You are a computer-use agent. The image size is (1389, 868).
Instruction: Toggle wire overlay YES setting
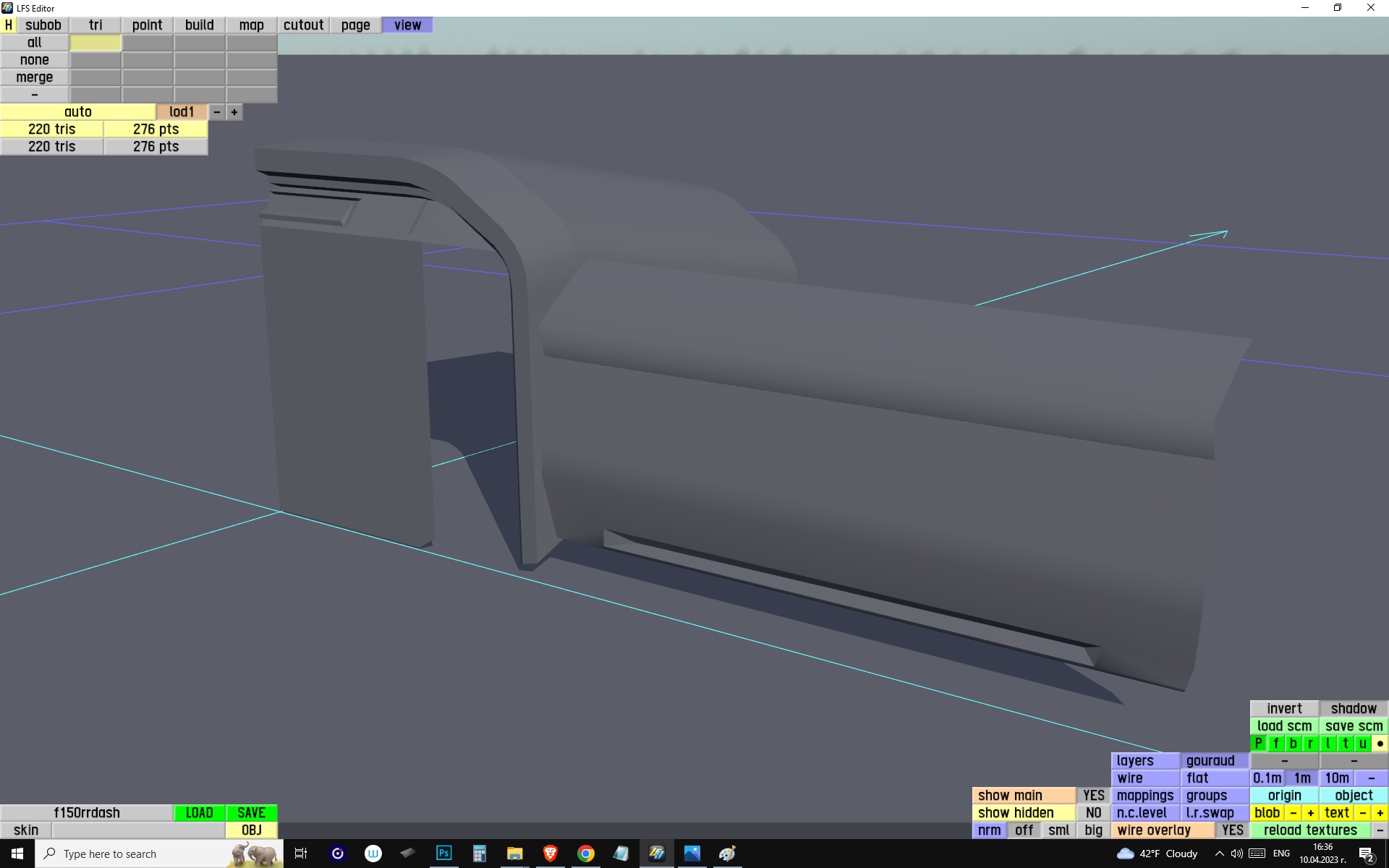[x=1232, y=830]
